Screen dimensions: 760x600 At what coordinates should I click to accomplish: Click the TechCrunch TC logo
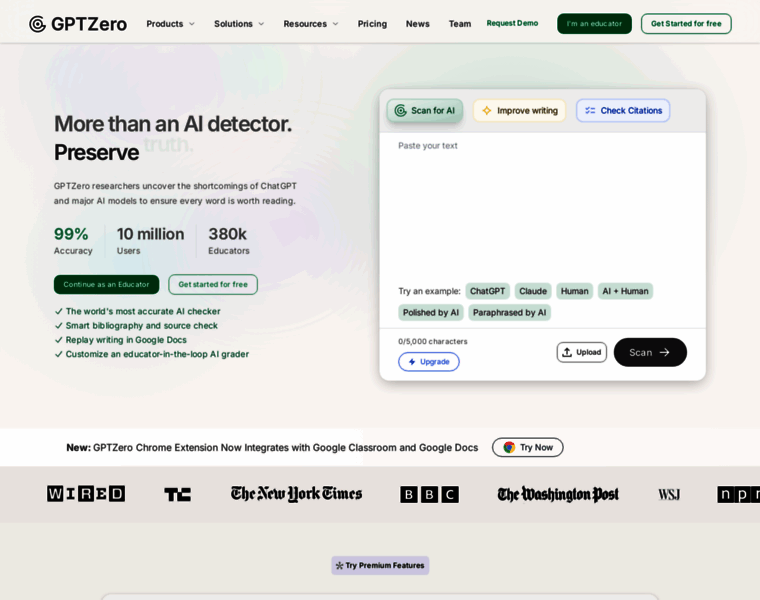[x=177, y=494]
